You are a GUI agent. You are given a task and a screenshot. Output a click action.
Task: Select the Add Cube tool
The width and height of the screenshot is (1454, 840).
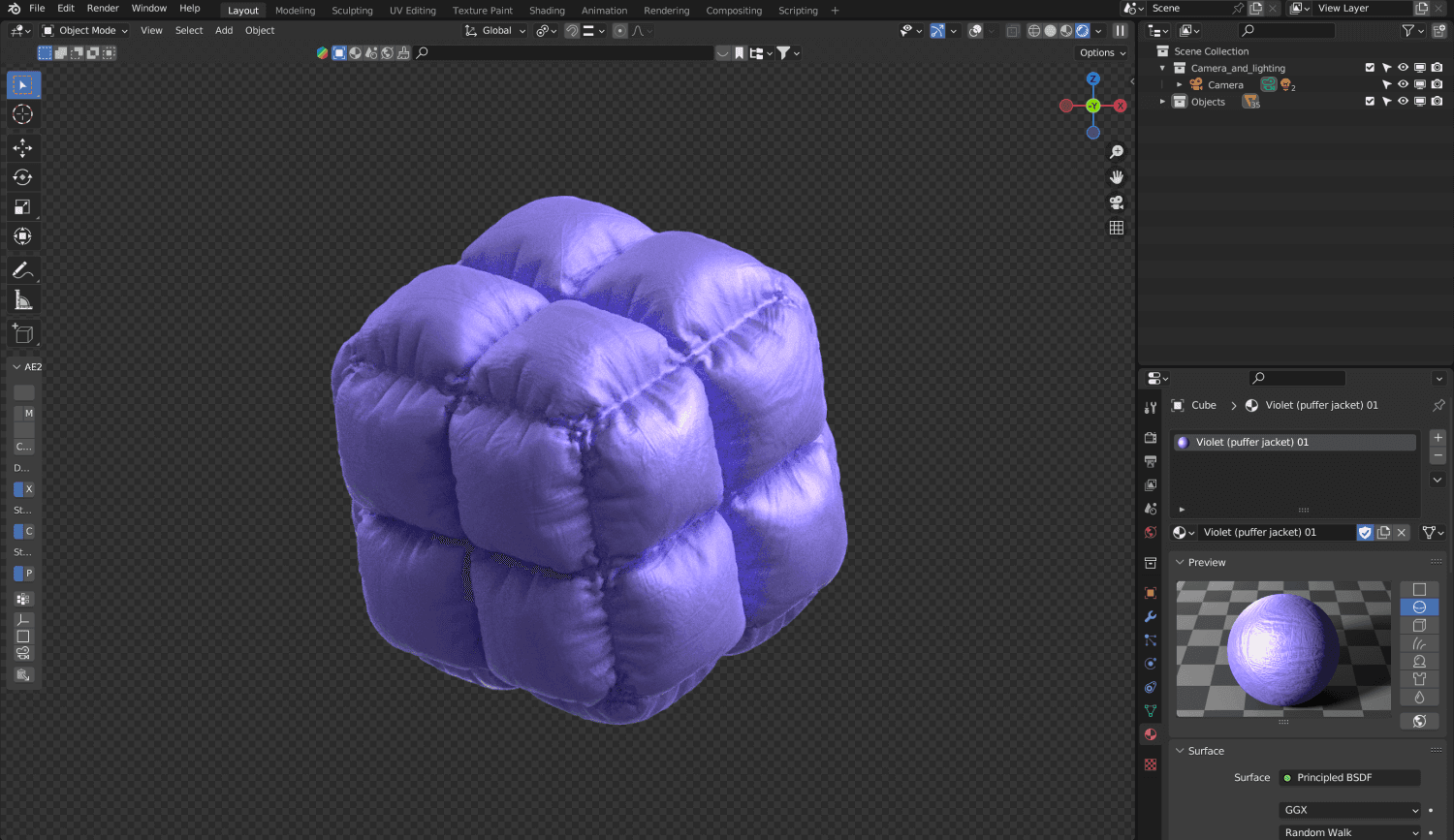click(x=22, y=334)
